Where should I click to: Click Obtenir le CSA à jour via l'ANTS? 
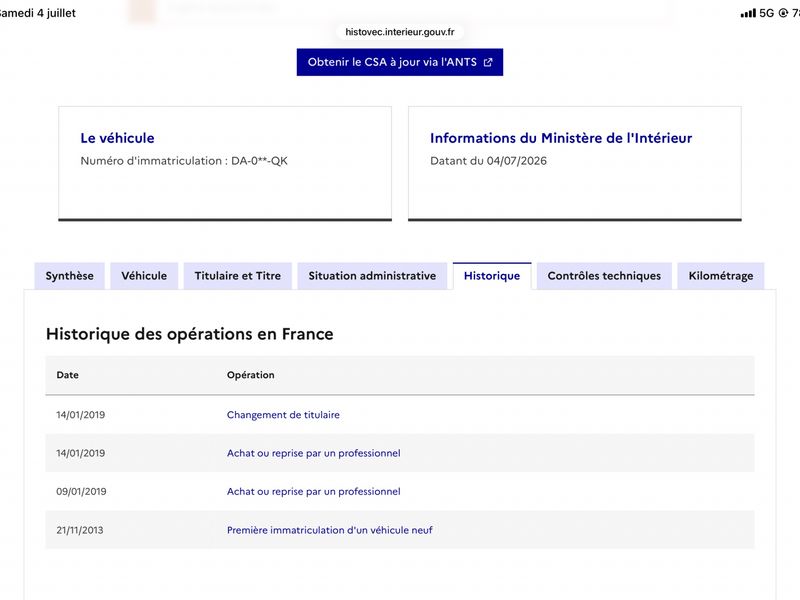click(x=399, y=62)
